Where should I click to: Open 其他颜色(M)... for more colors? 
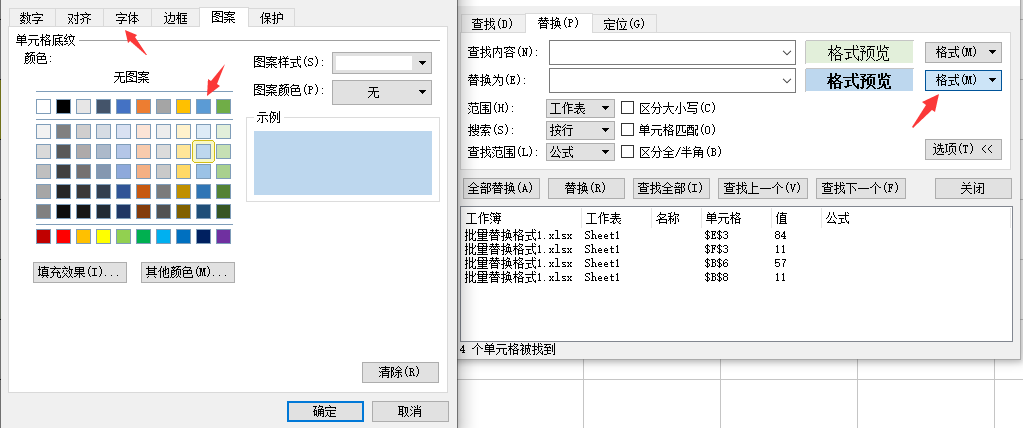coord(187,273)
